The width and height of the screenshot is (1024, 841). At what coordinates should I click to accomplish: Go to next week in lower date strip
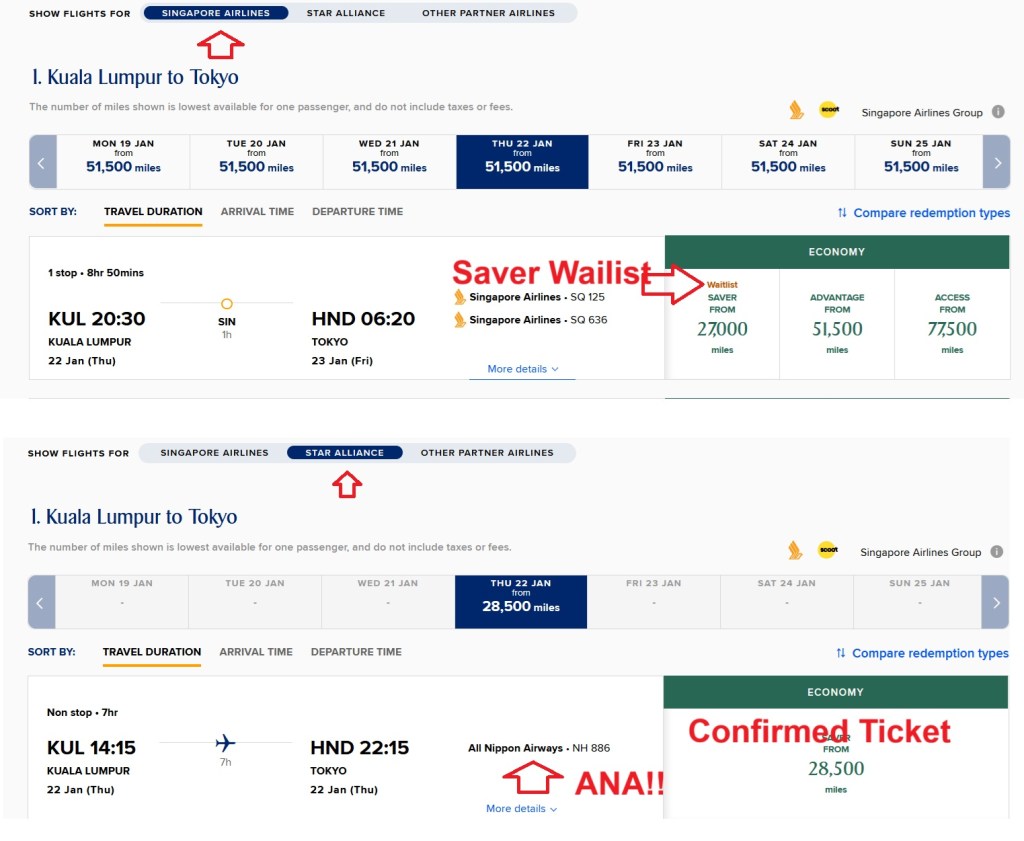click(996, 602)
